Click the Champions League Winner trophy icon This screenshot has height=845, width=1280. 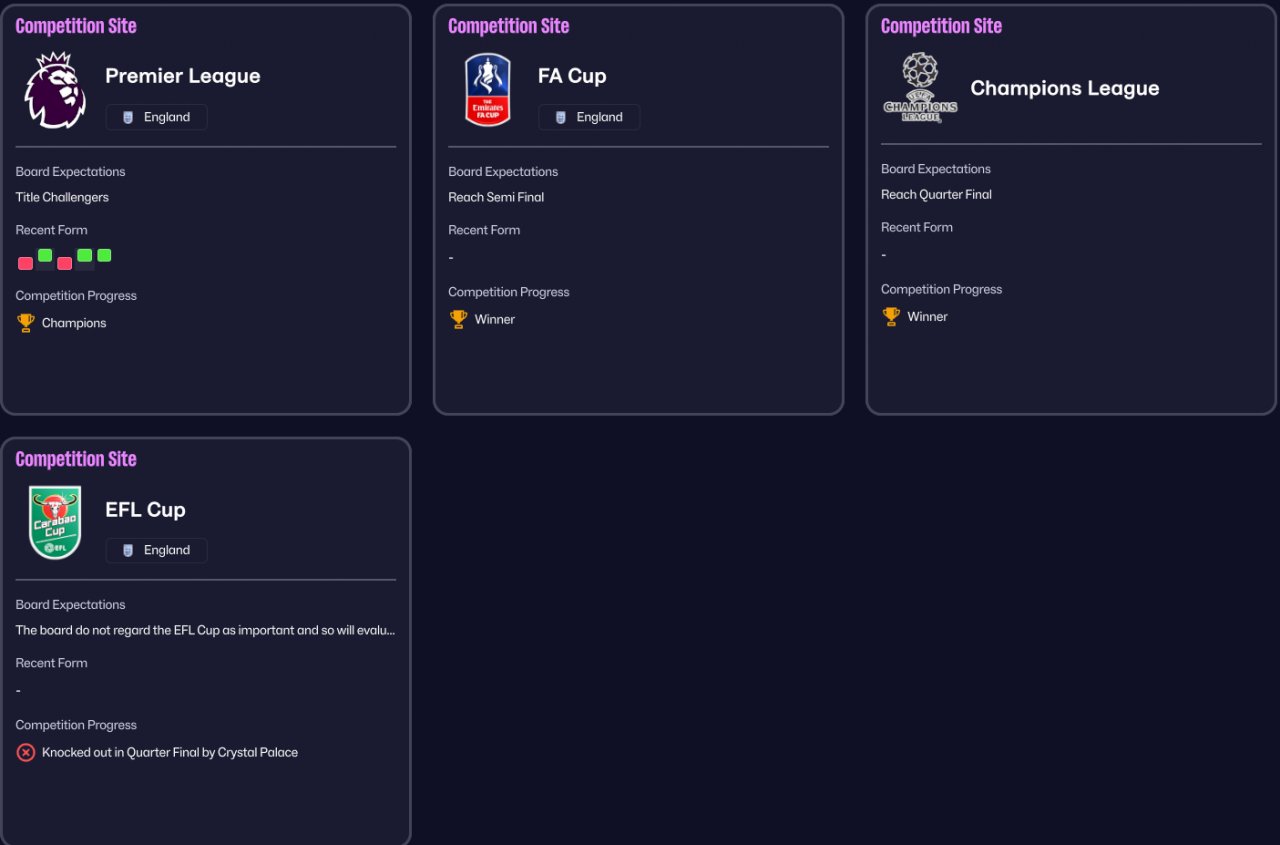(891, 317)
